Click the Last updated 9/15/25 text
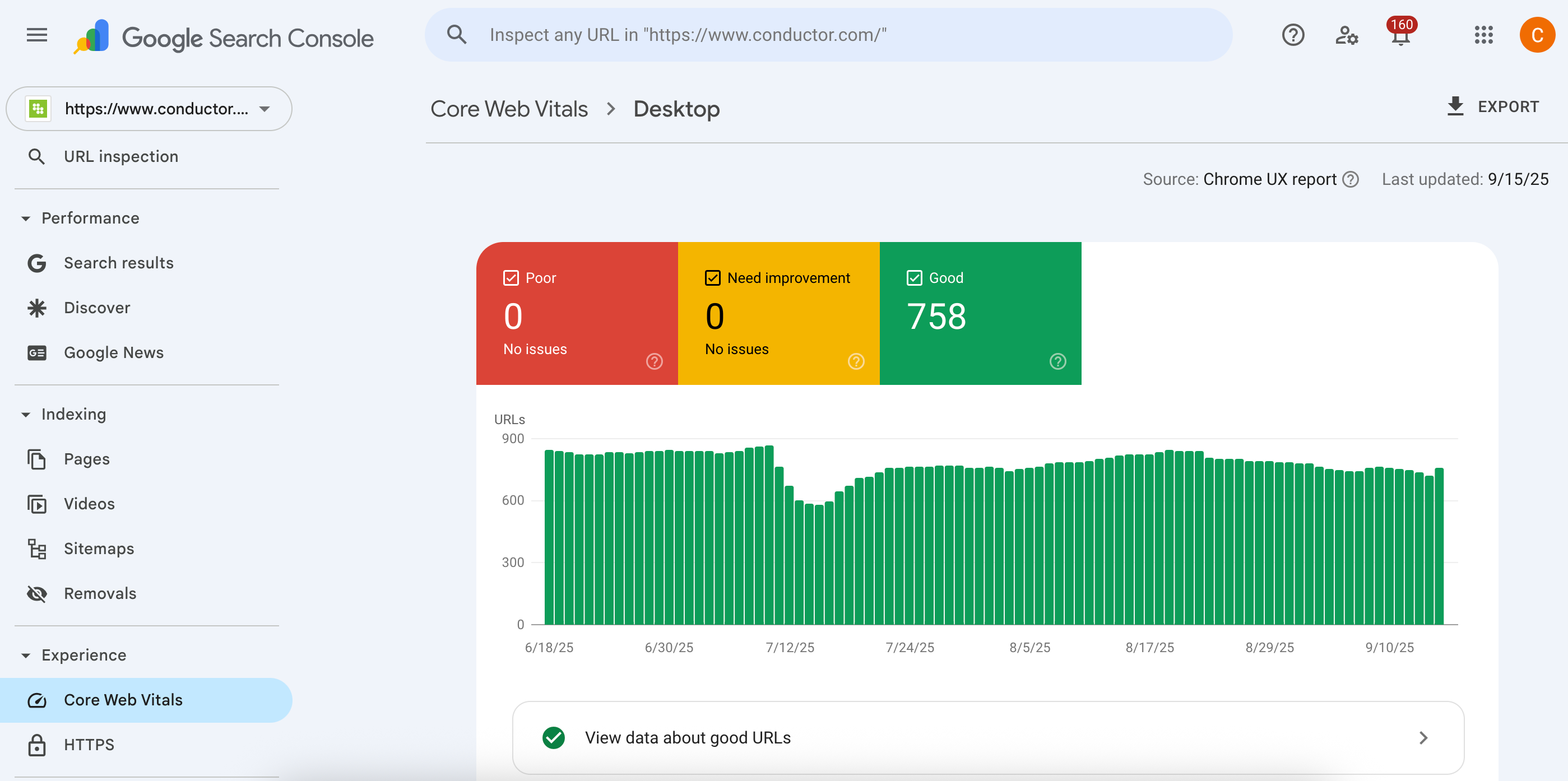This screenshot has width=1568, height=781. tap(1464, 179)
